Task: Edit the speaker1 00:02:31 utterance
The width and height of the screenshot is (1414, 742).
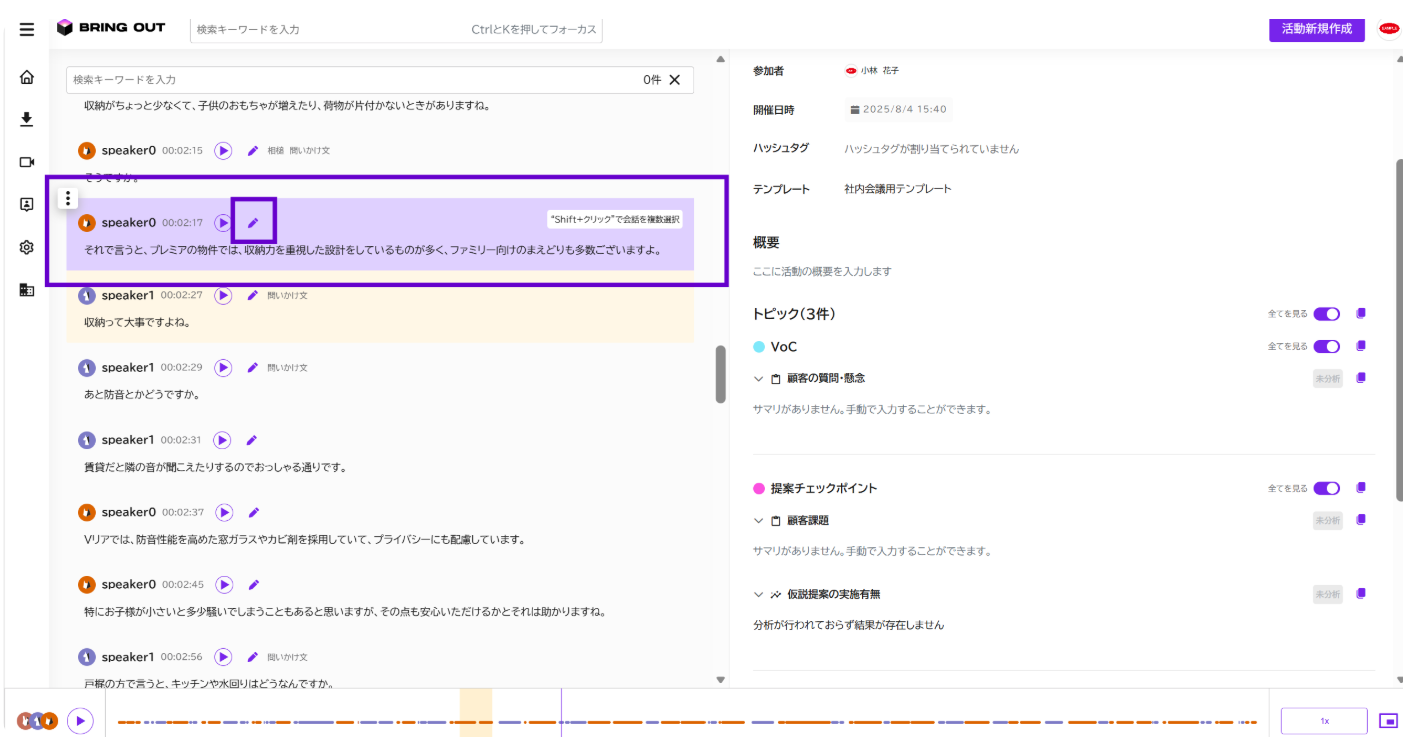Action: (x=252, y=440)
